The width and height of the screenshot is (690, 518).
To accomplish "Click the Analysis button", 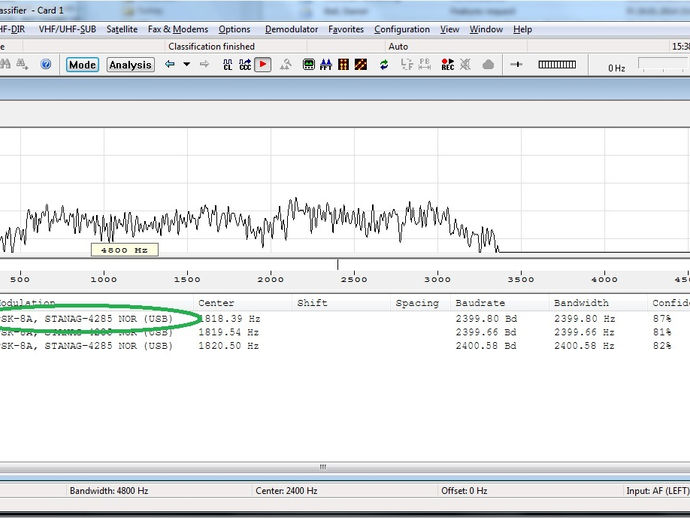I will point(130,65).
